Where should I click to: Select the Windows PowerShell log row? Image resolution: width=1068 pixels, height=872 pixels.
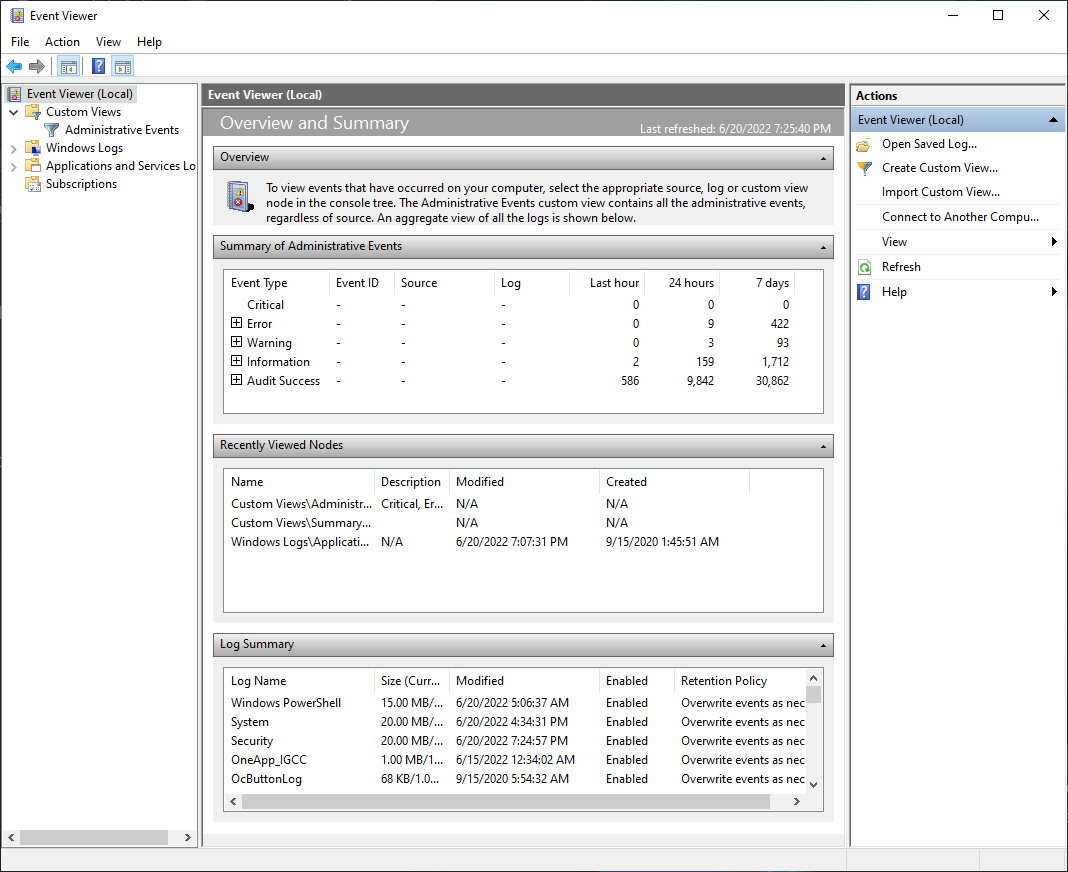516,702
